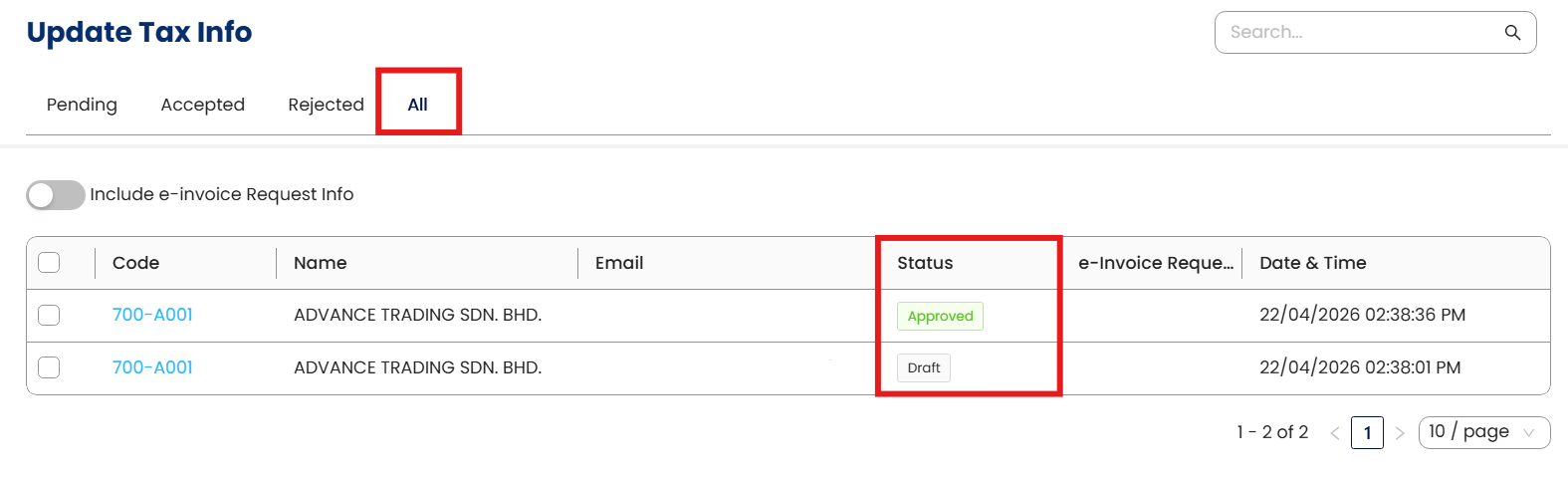Select the Approved row checkbox
1568x478 pixels.
click(49, 316)
